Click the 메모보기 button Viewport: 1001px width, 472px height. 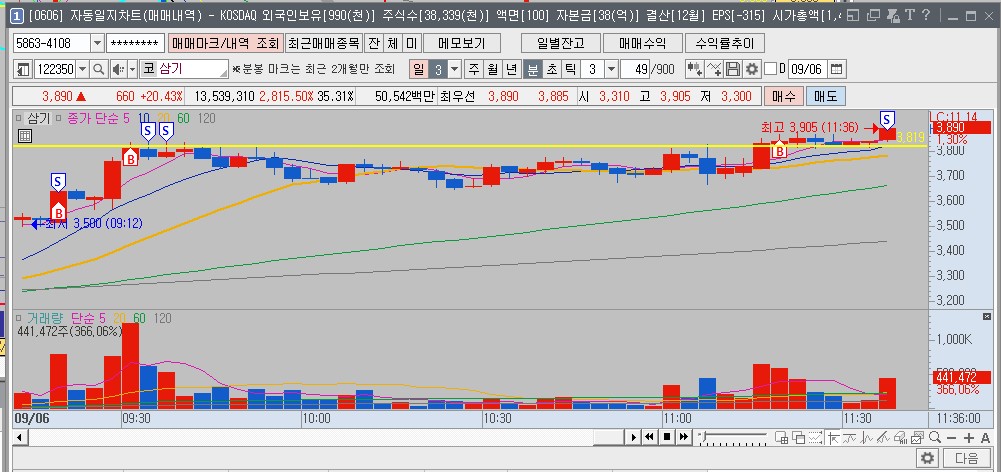(462, 43)
